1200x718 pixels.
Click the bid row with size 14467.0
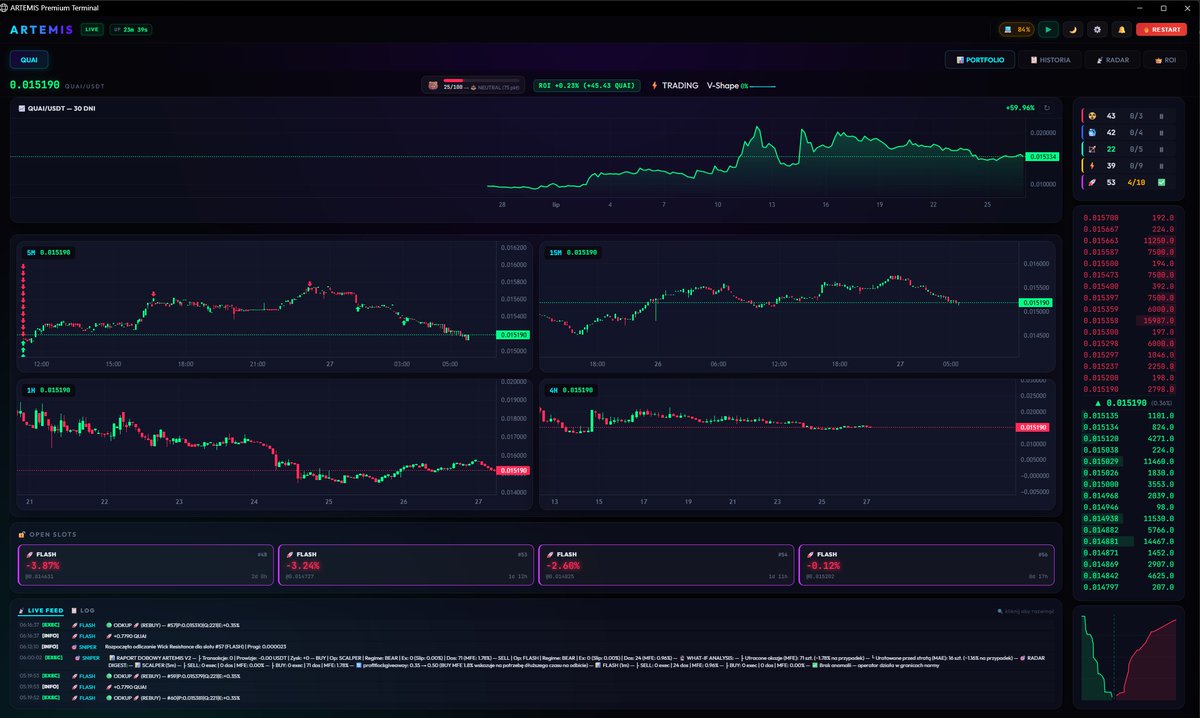click(1130, 541)
